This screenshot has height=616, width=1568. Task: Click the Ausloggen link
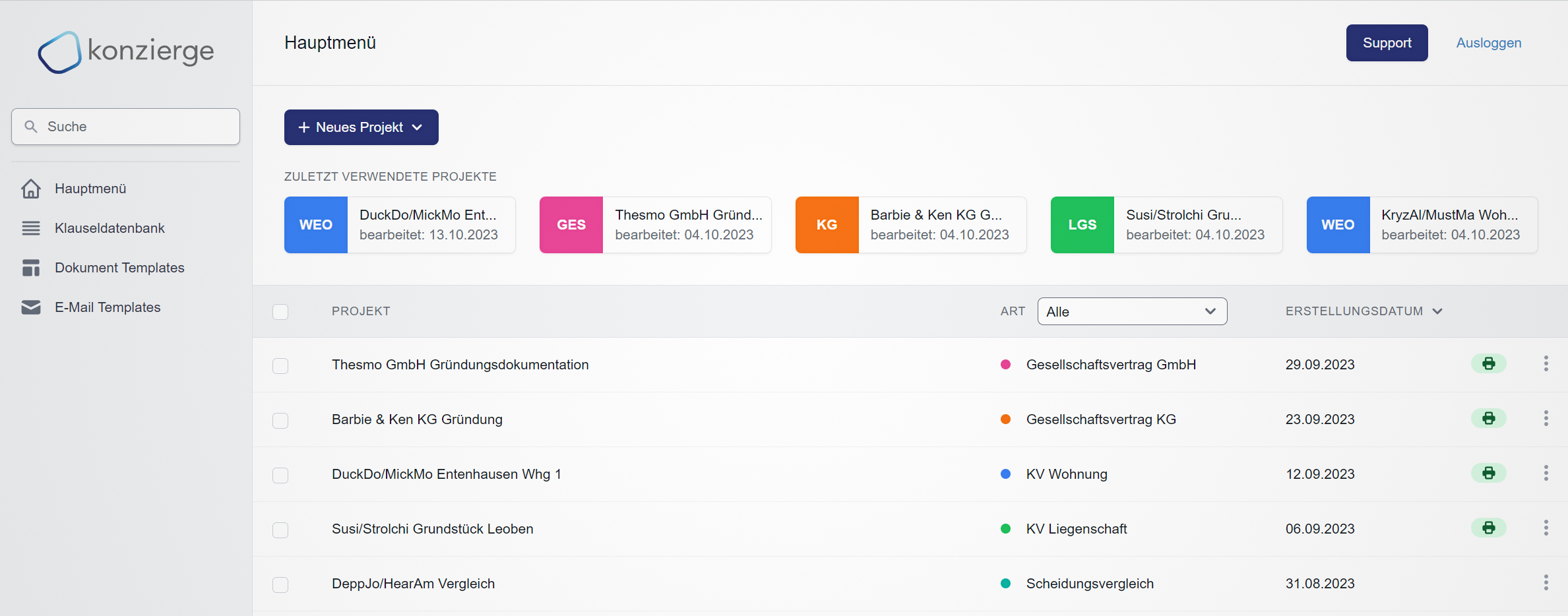point(1488,43)
